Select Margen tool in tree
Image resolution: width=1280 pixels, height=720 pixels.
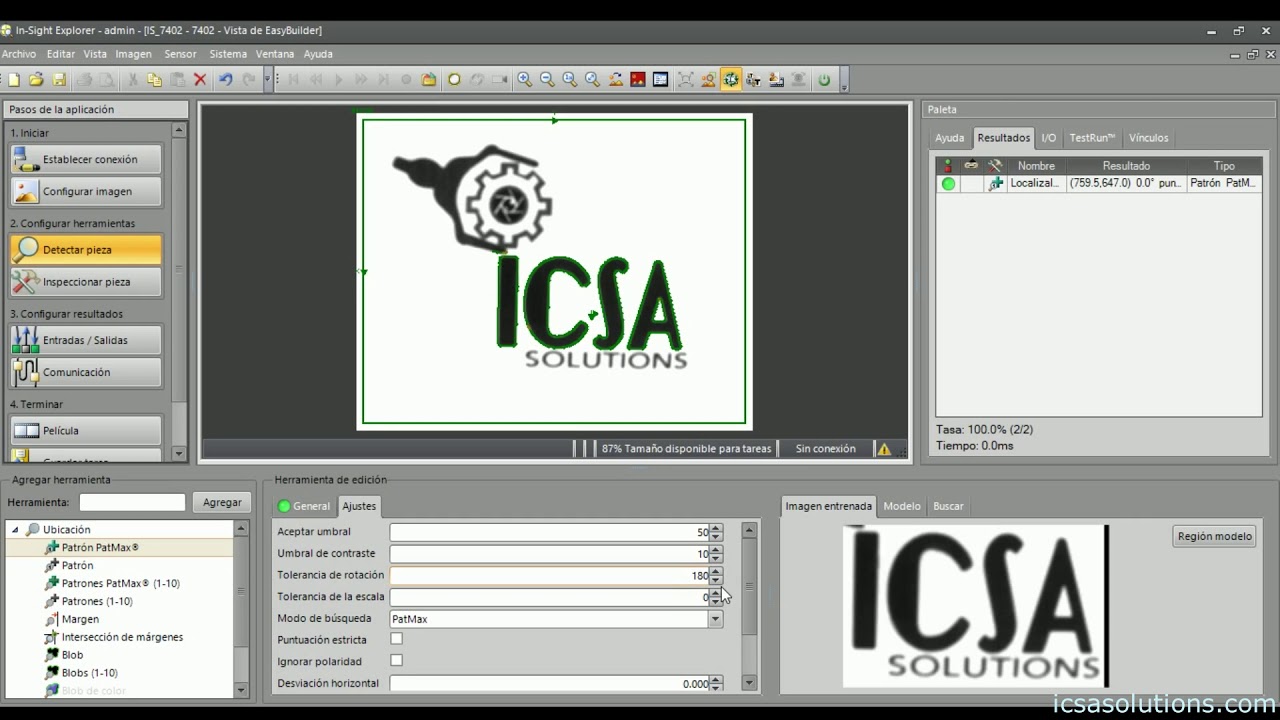coord(80,620)
